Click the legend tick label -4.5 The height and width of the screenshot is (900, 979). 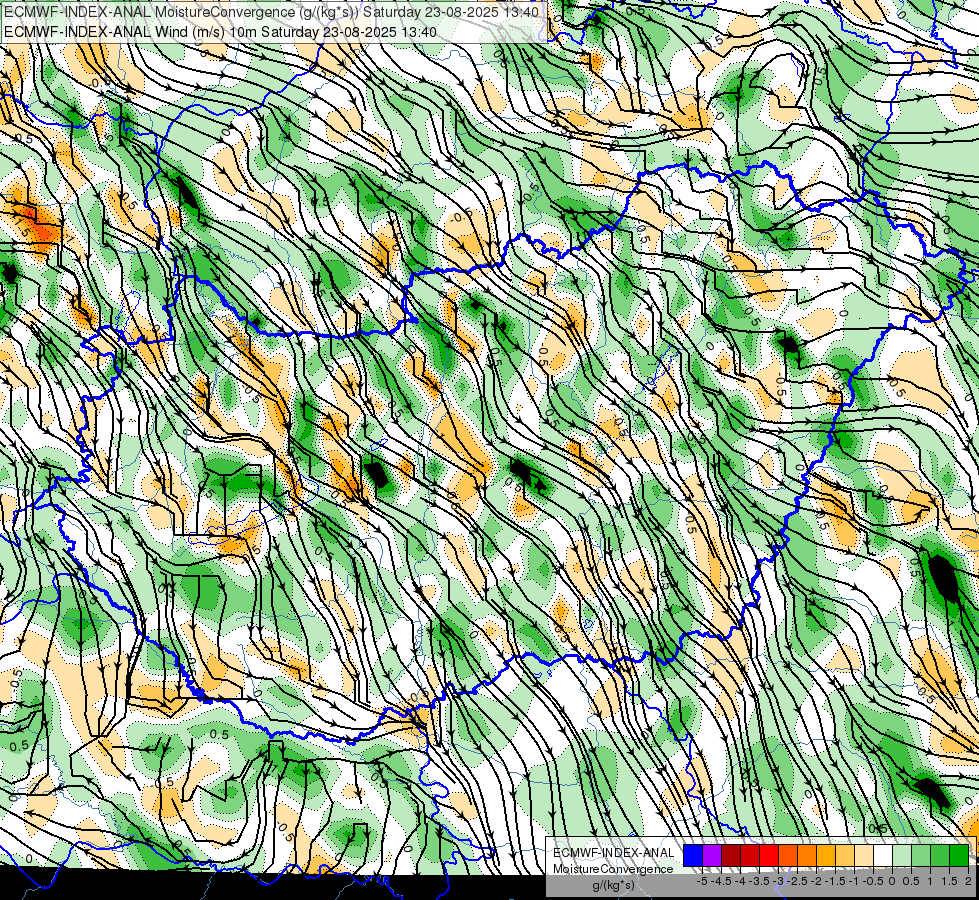click(721, 881)
